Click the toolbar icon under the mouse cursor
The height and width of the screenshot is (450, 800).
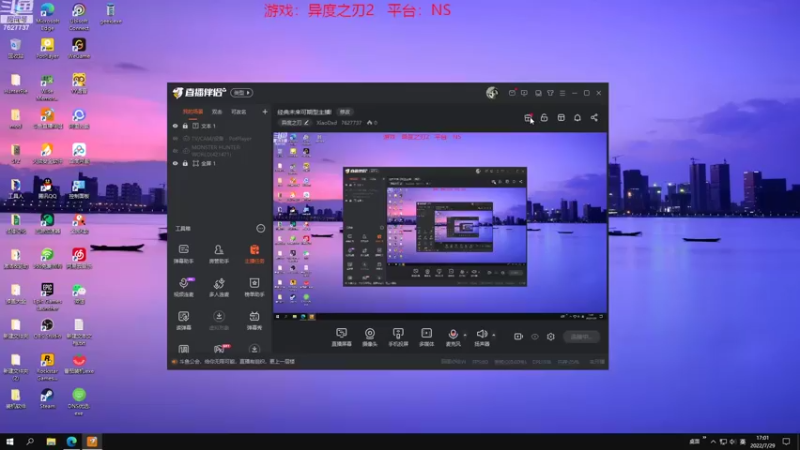(528, 118)
